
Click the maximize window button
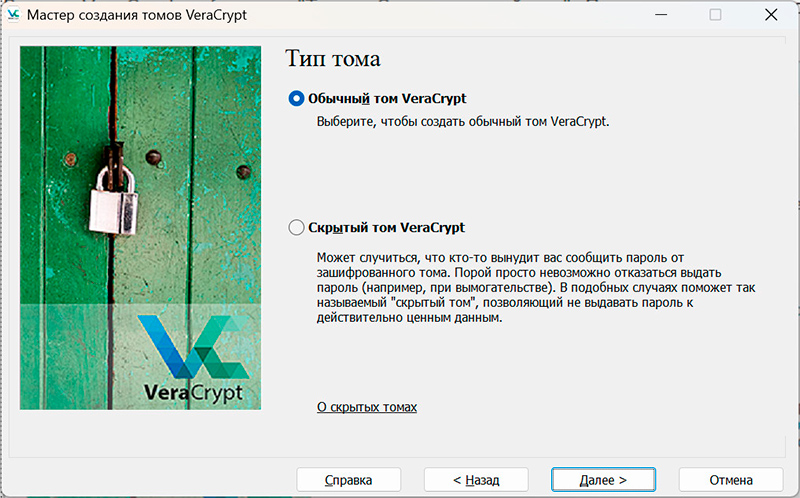point(715,16)
